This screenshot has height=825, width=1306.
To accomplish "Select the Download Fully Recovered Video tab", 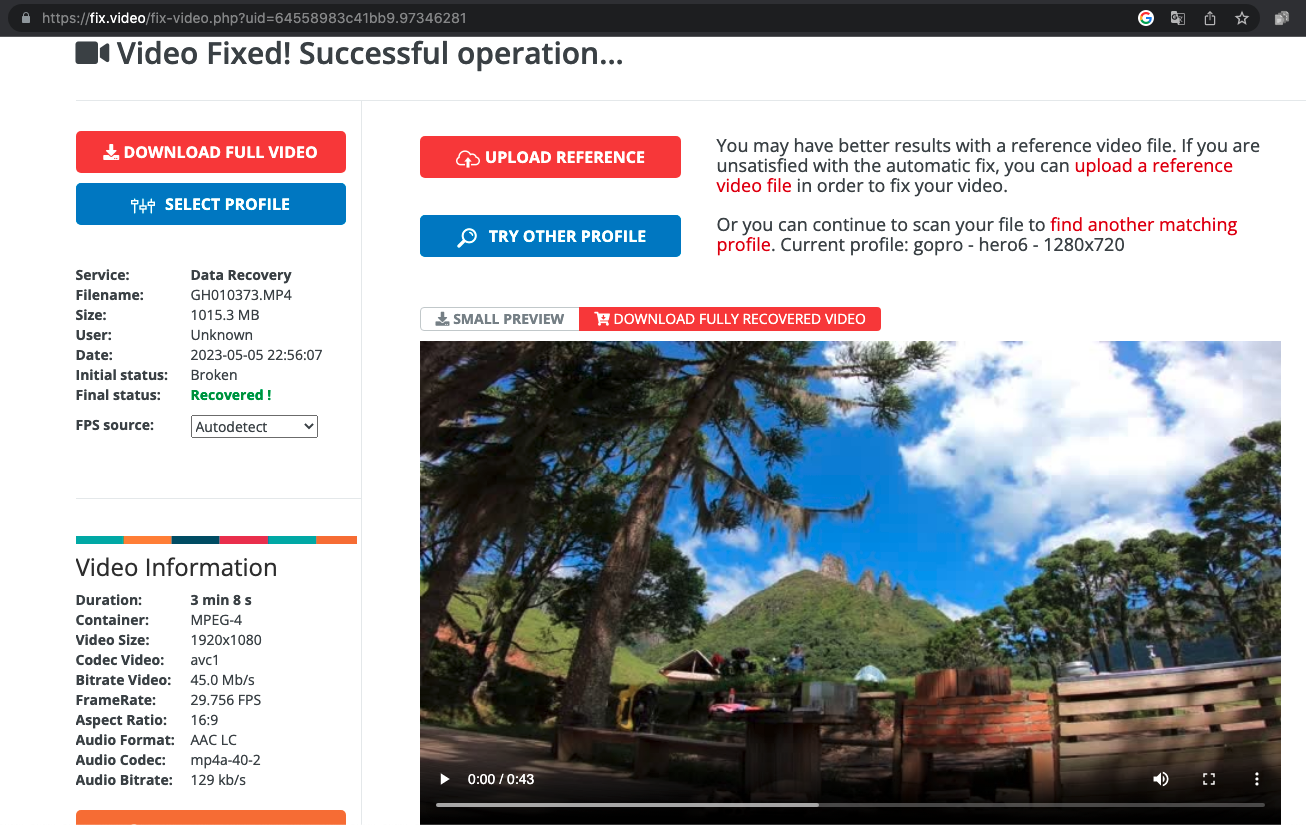I will [x=729, y=319].
